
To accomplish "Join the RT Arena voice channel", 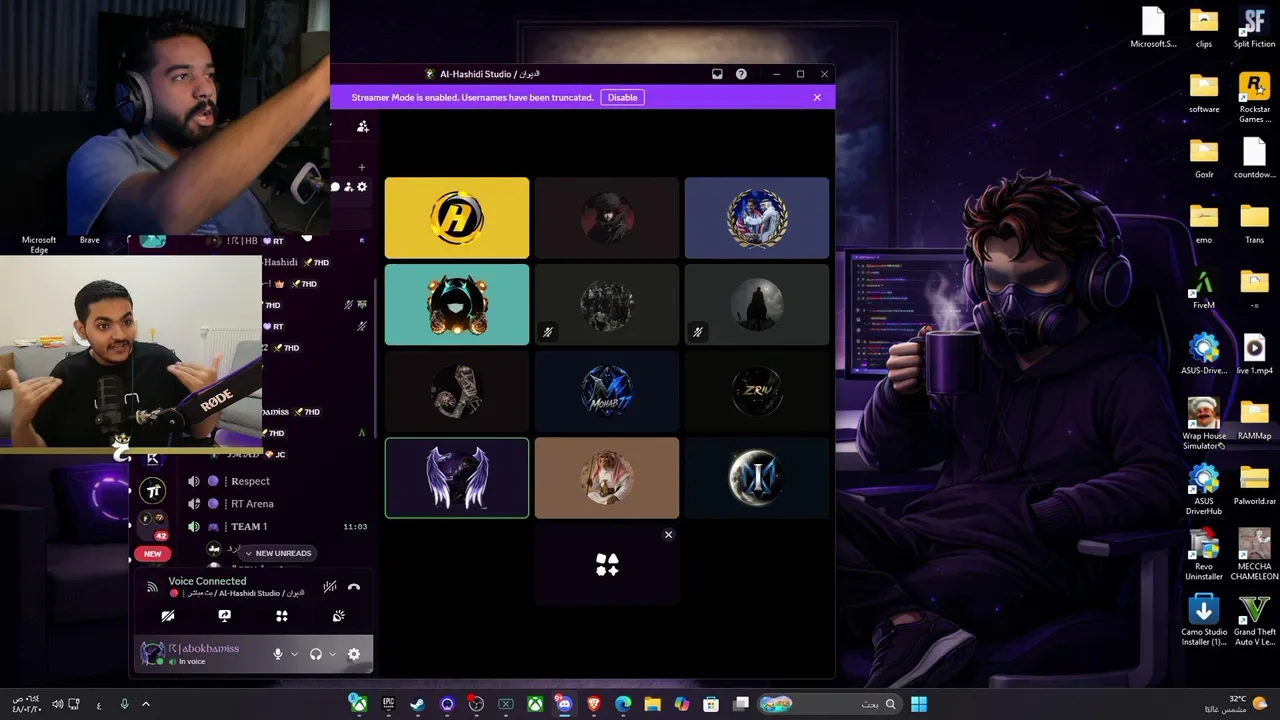I will click(252, 504).
